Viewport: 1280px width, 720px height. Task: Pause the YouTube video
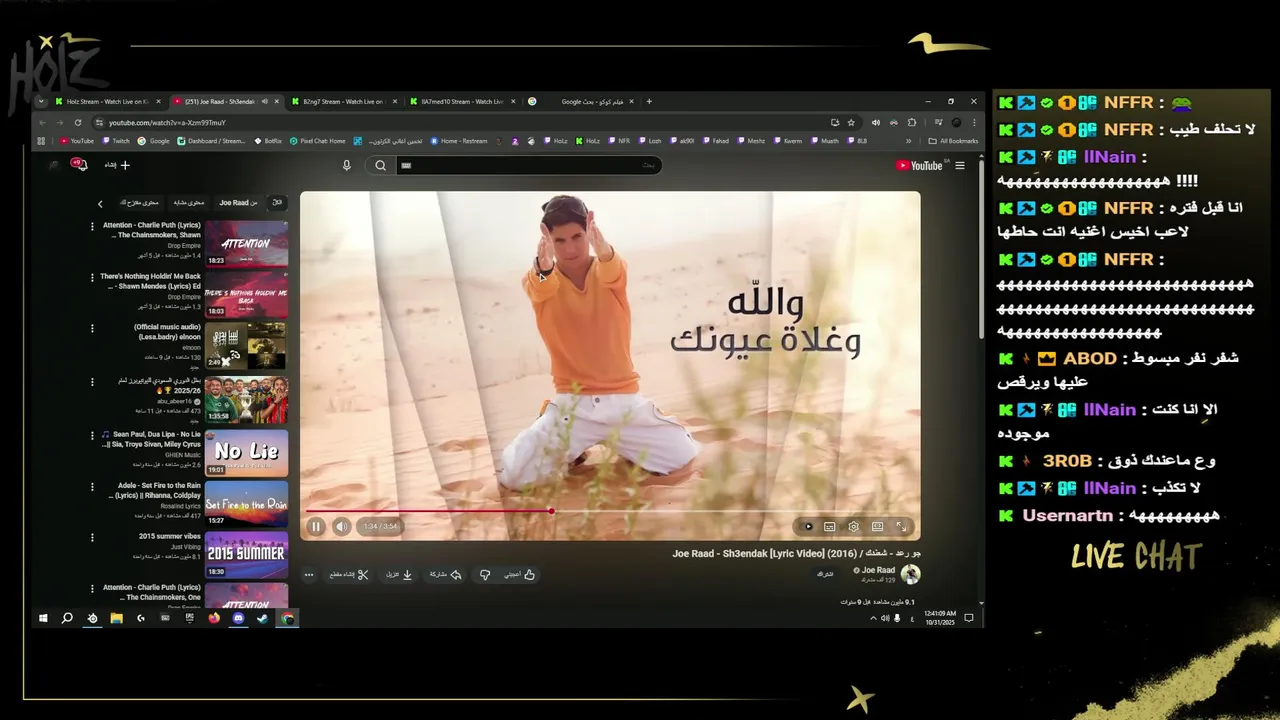pos(316,527)
